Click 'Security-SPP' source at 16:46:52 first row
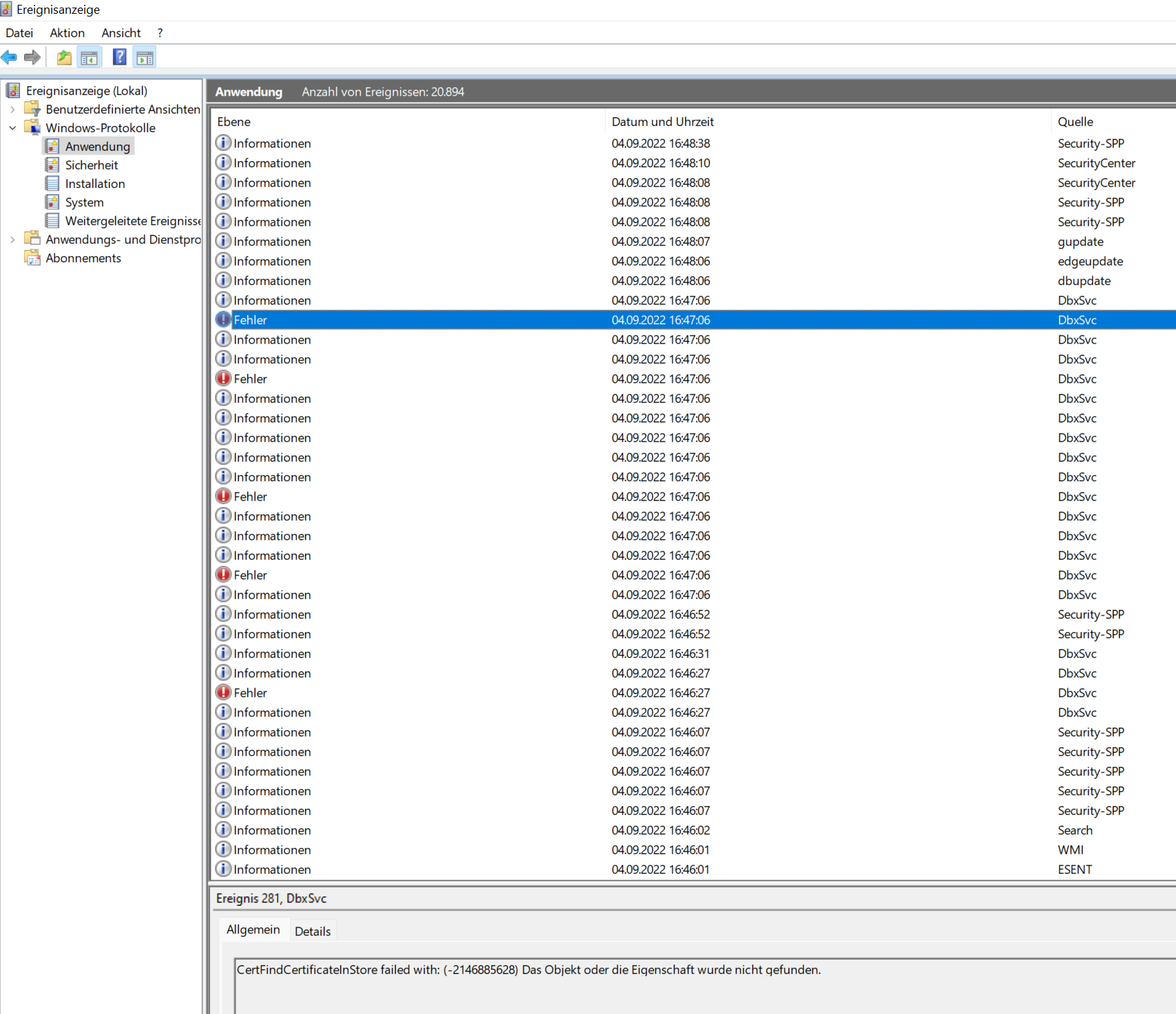The height and width of the screenshot is (1014, 1176). click(1091, 614)
